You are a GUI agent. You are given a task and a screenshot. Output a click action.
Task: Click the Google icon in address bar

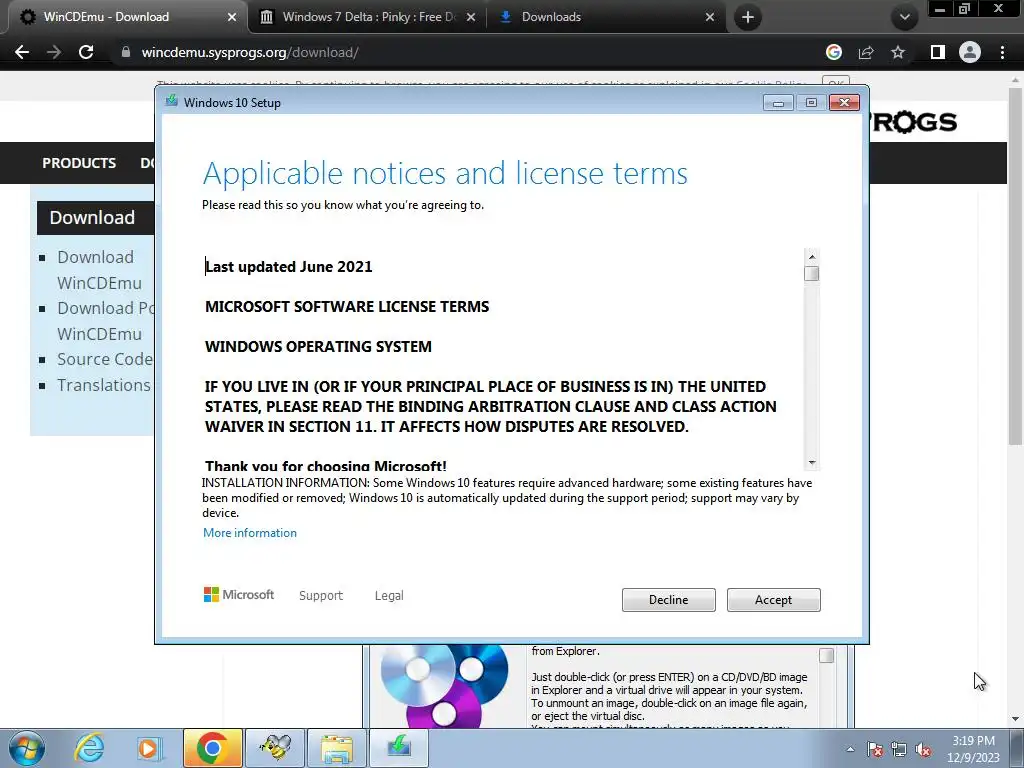coord(834,52)
